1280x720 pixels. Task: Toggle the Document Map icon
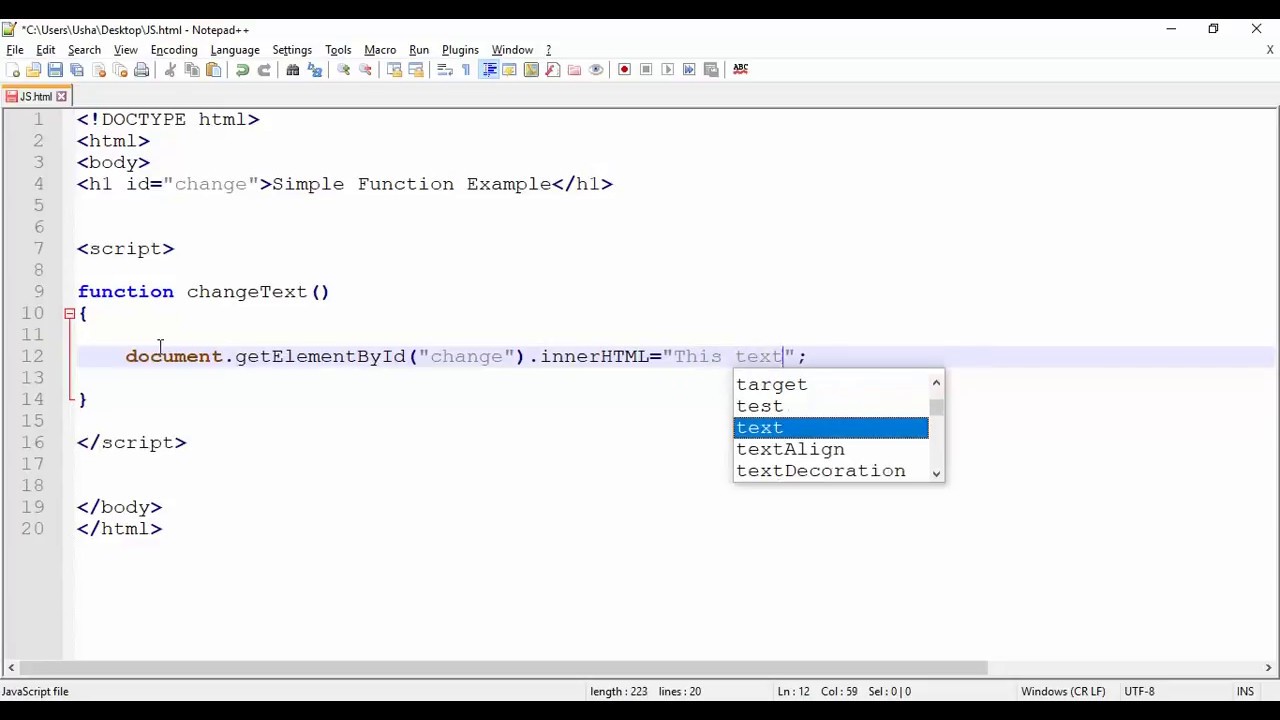tap(531, 69)
